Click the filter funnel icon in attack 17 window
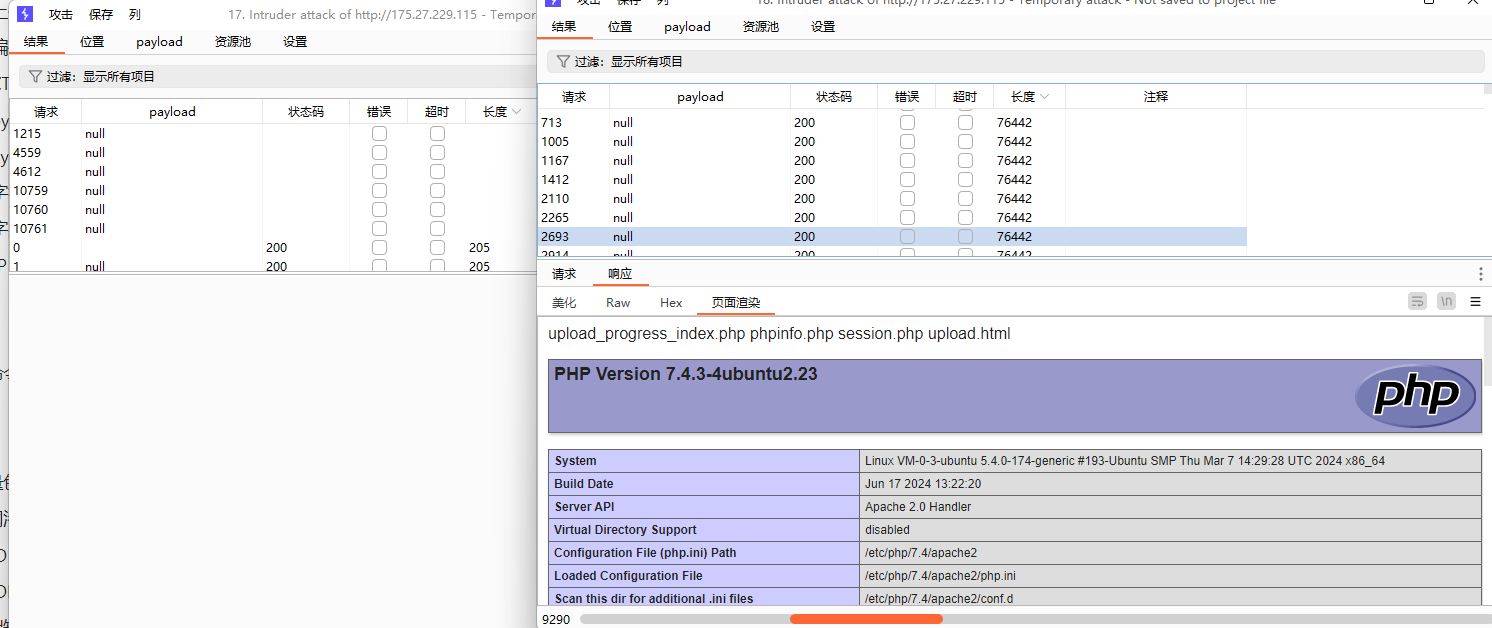Screen dimensions: 1492x628 point(35,76)
